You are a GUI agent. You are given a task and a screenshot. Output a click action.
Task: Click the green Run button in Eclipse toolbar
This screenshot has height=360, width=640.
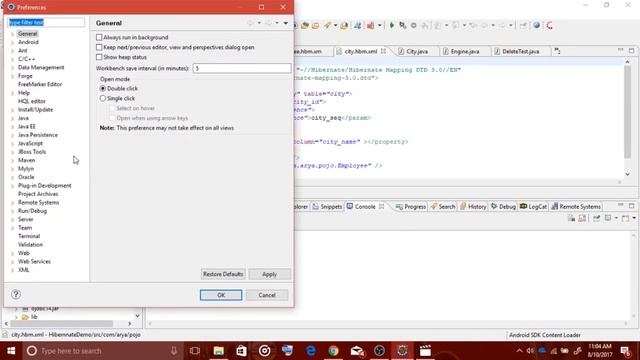point(391,25)
